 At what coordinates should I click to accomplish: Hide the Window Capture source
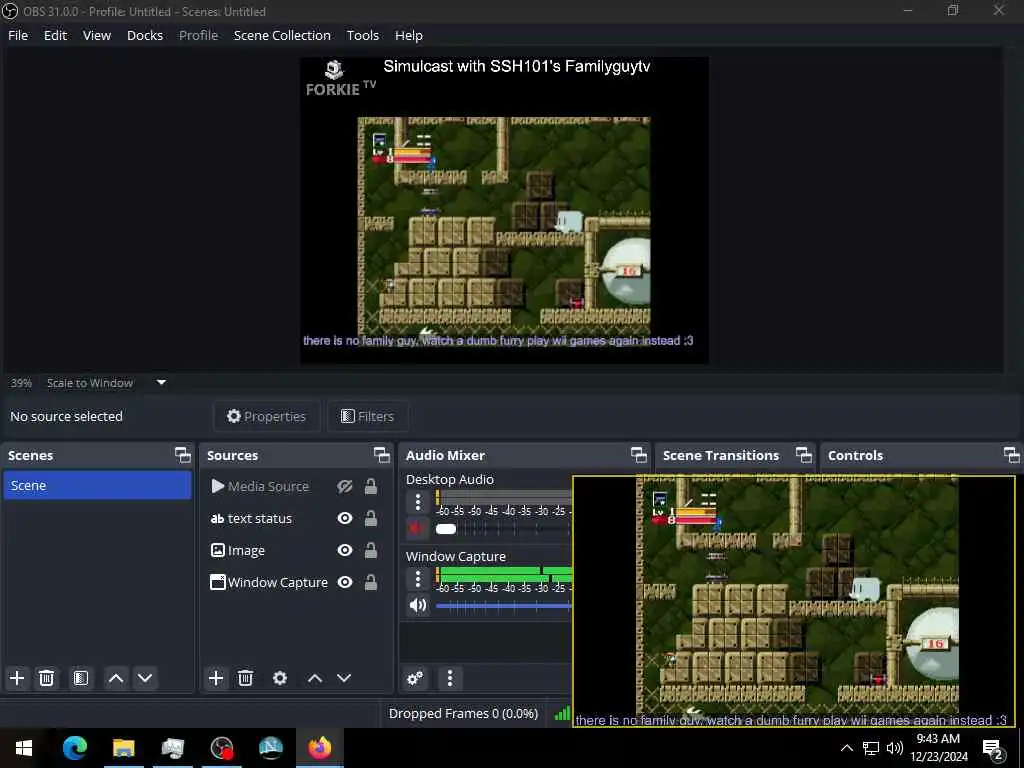pyautogui.click(x=345, y=582)
